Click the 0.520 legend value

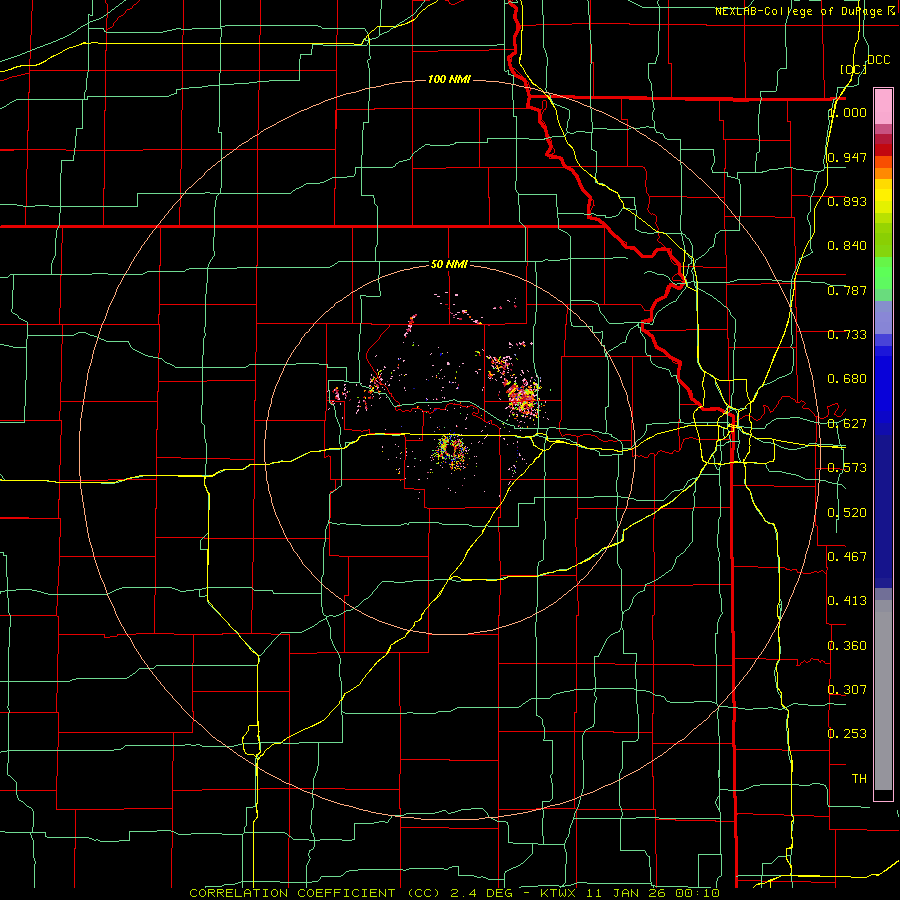coord(847,513)
